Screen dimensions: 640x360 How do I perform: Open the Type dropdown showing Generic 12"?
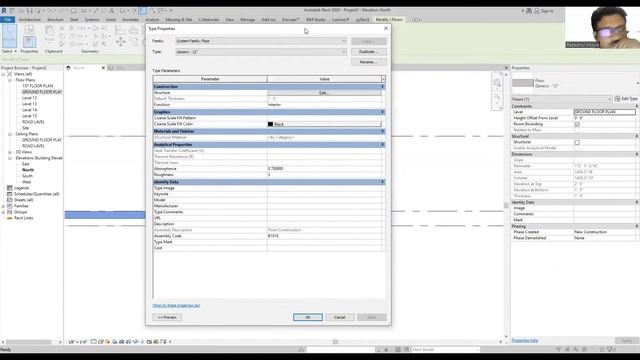point(261,52)
